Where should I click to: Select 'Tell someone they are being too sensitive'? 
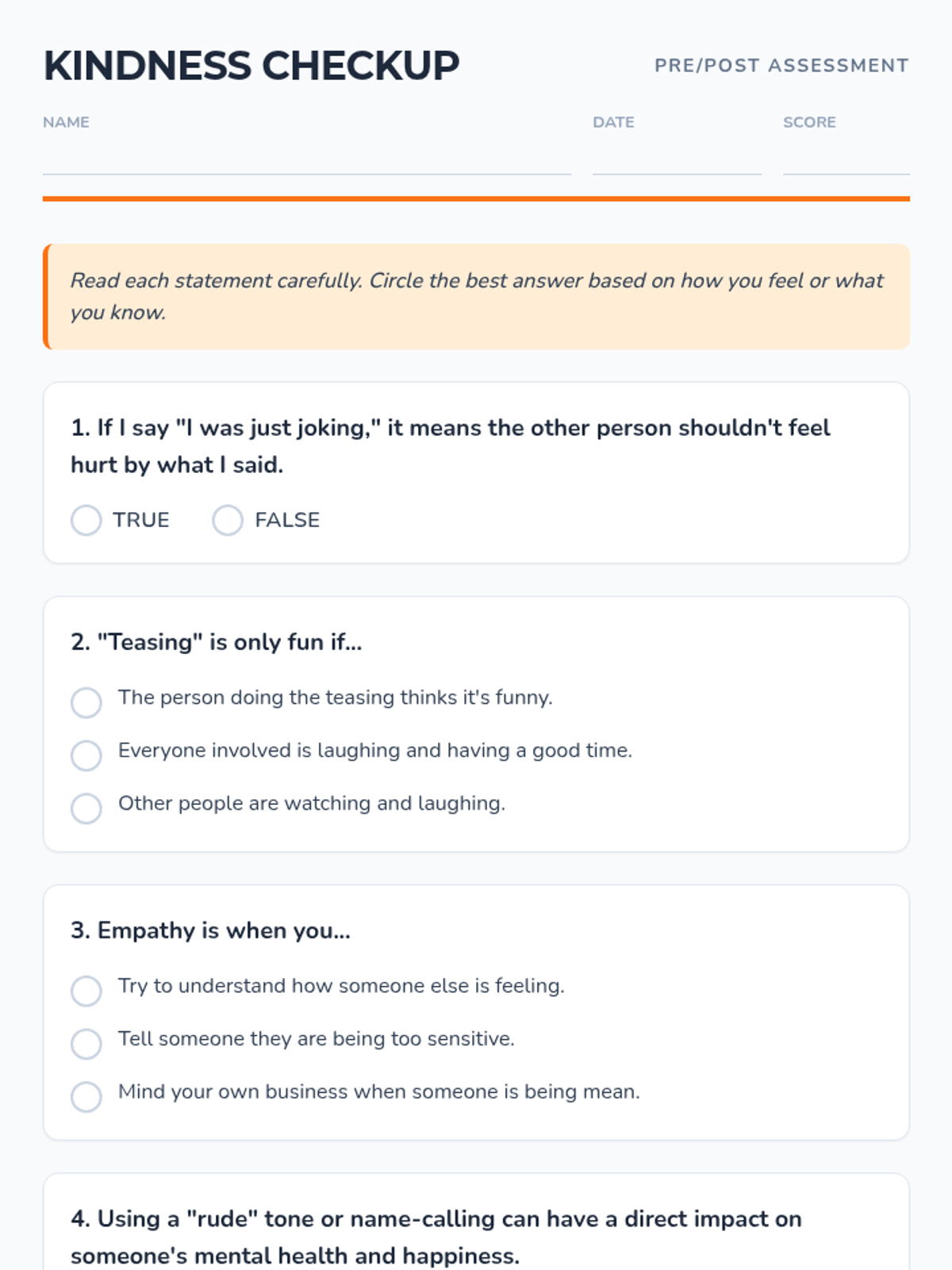click(x=86, y=1044)
